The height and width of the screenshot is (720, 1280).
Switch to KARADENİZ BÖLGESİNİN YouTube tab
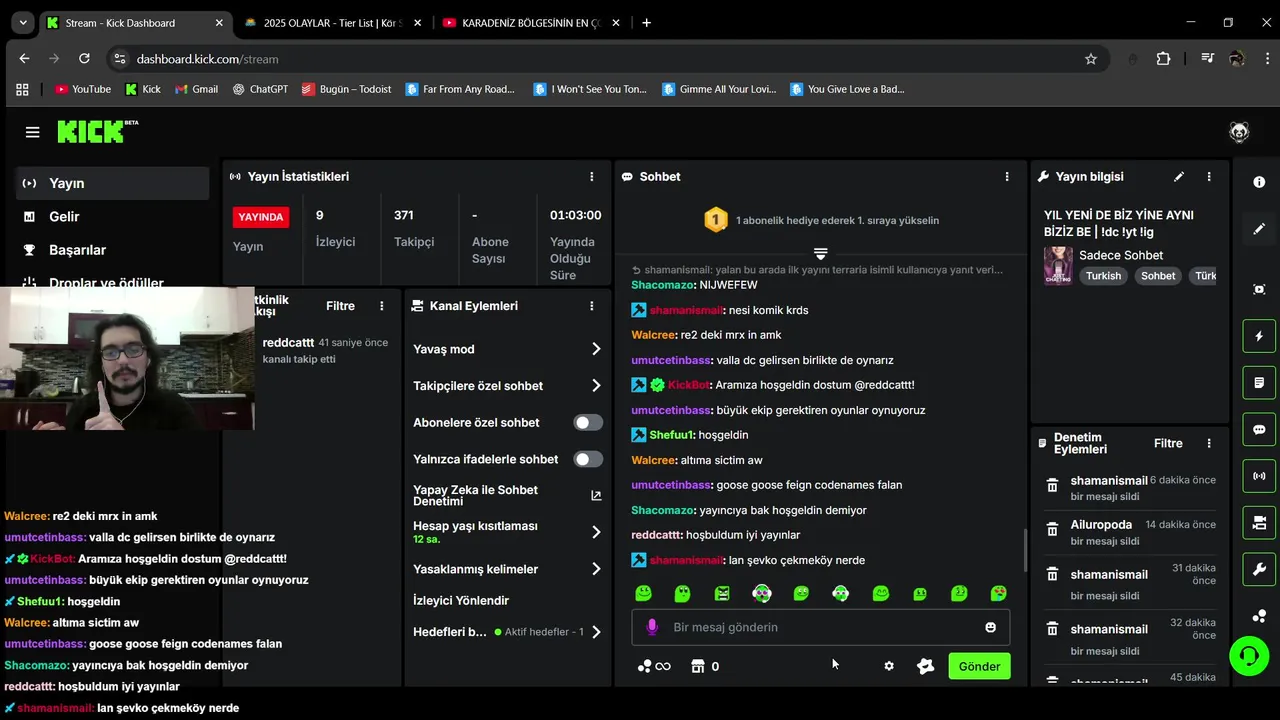point(531,23)
